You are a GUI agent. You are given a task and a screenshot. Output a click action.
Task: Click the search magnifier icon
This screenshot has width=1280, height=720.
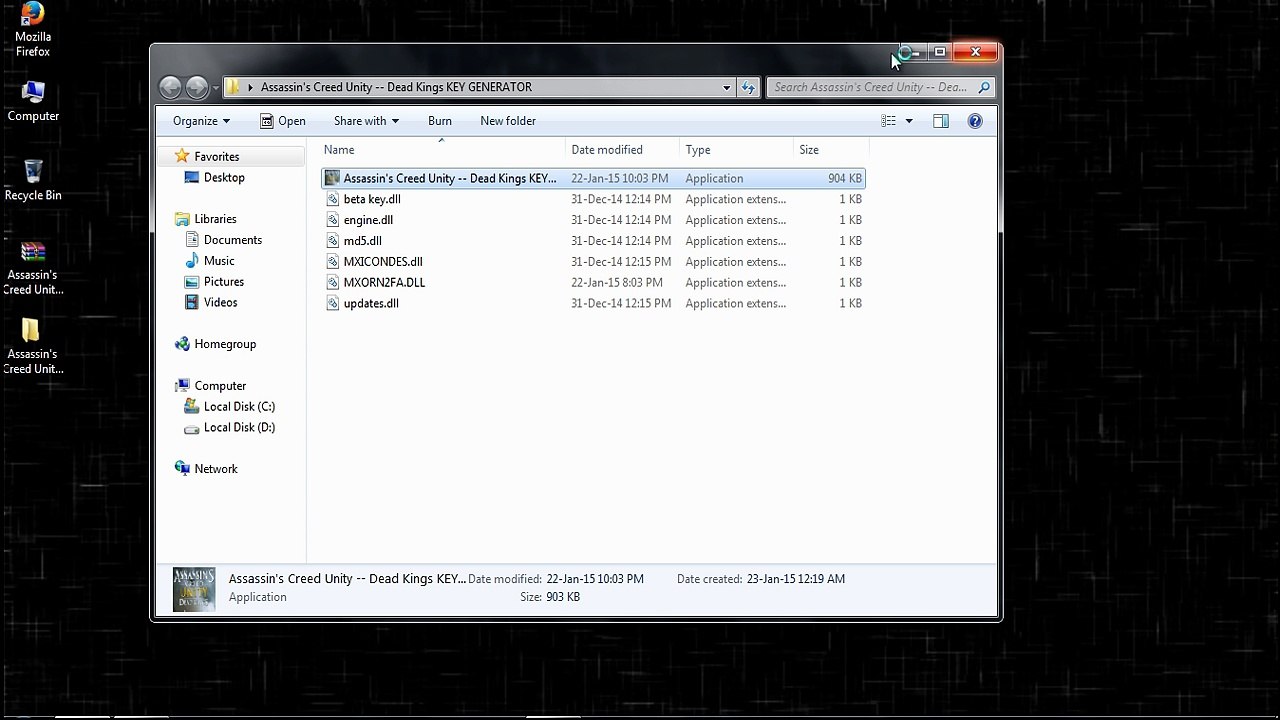tap(984, 87)
